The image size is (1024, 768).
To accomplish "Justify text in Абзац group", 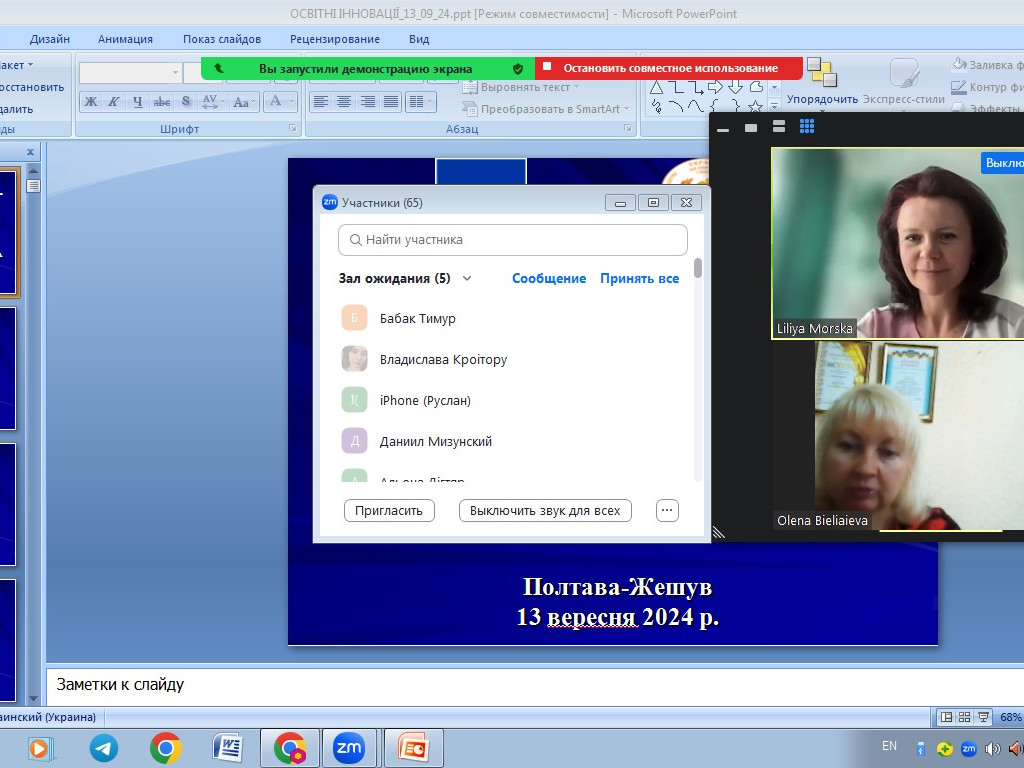I will point(391,102).
